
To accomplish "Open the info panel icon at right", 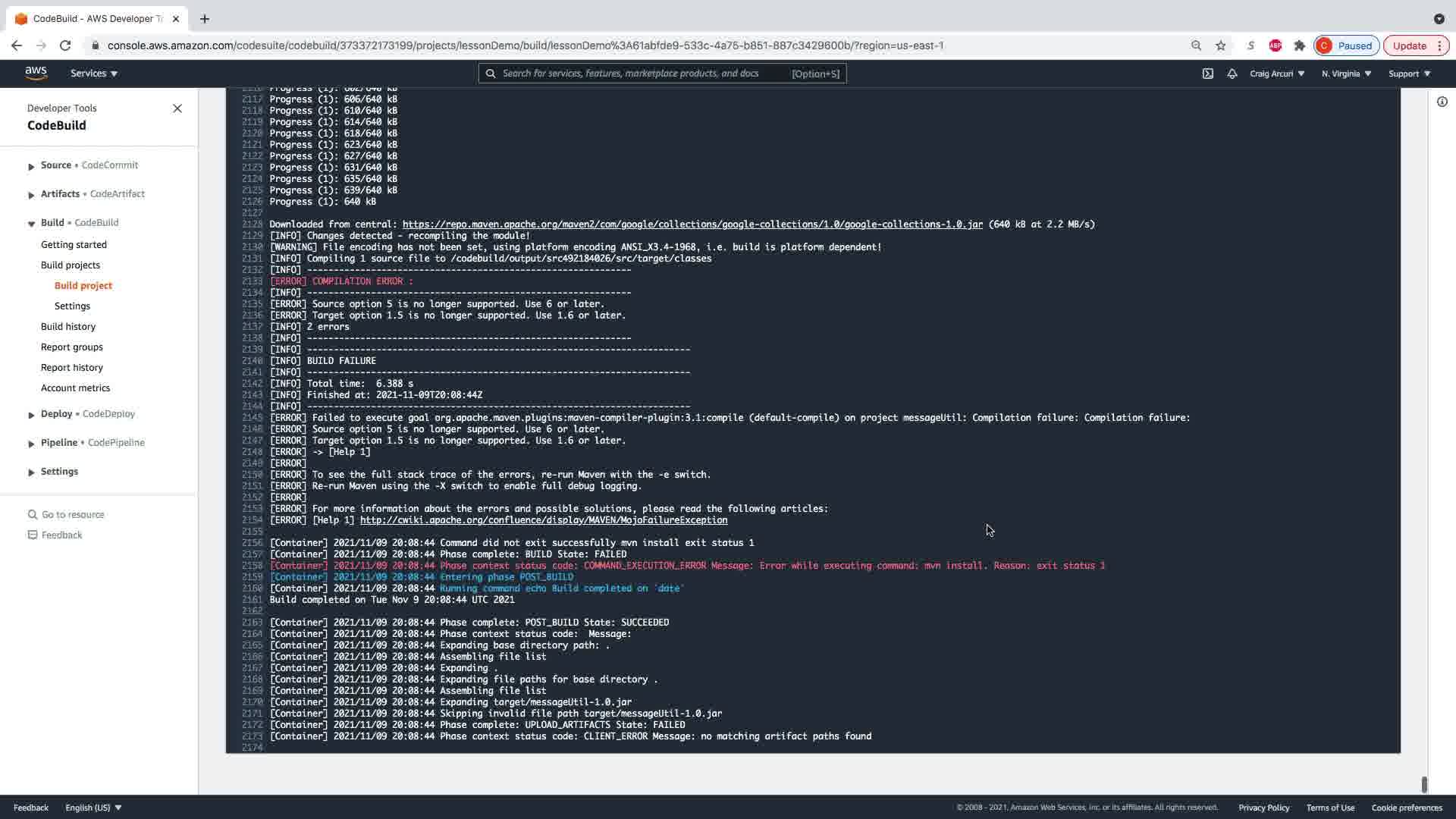I will (1442, 102).
